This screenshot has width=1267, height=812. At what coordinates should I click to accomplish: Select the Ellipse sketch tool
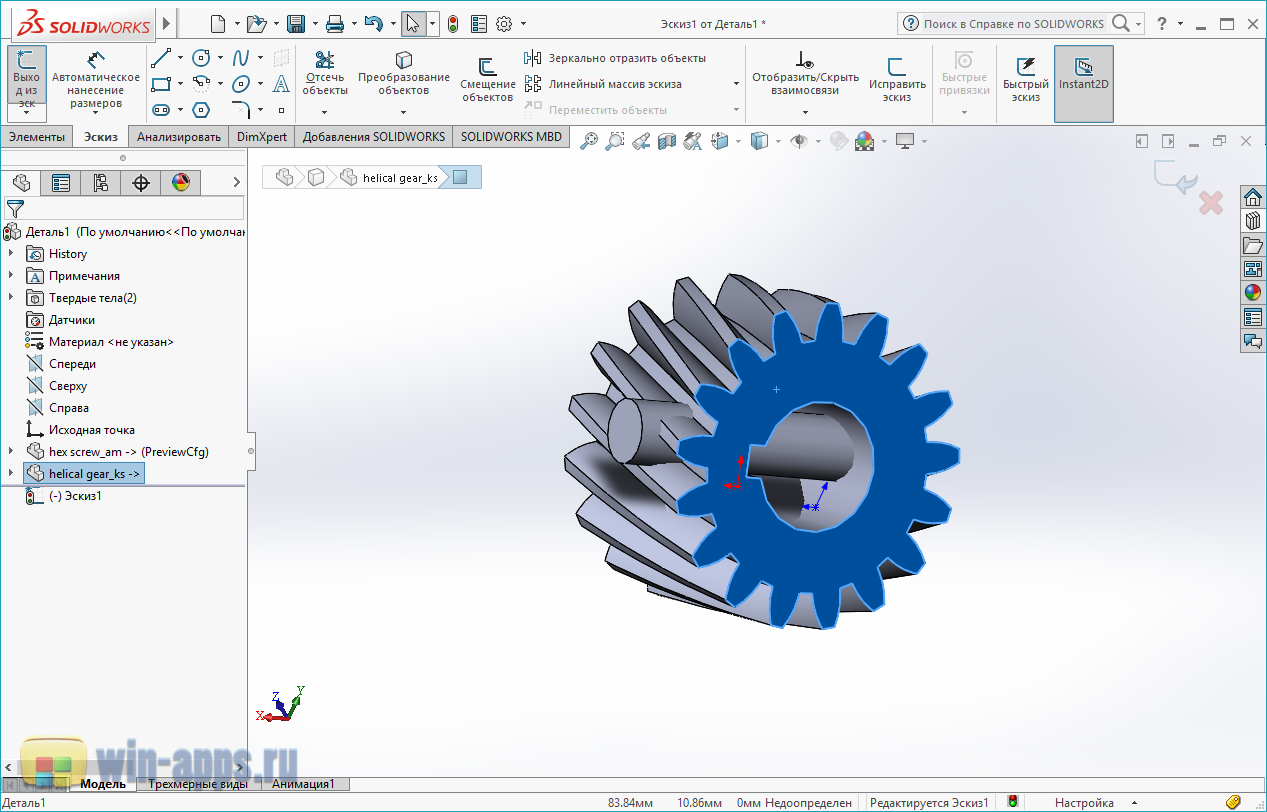(241, 84)
